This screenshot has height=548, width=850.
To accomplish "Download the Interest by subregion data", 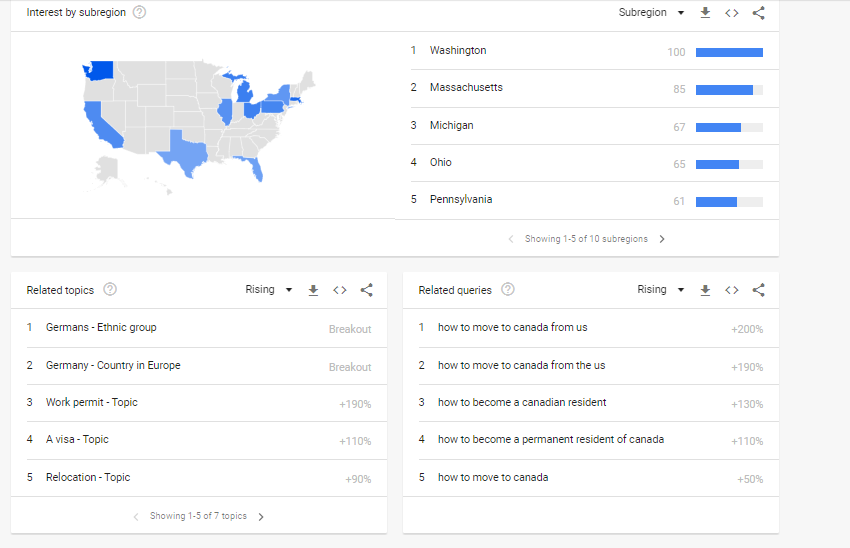I will 705,13.
